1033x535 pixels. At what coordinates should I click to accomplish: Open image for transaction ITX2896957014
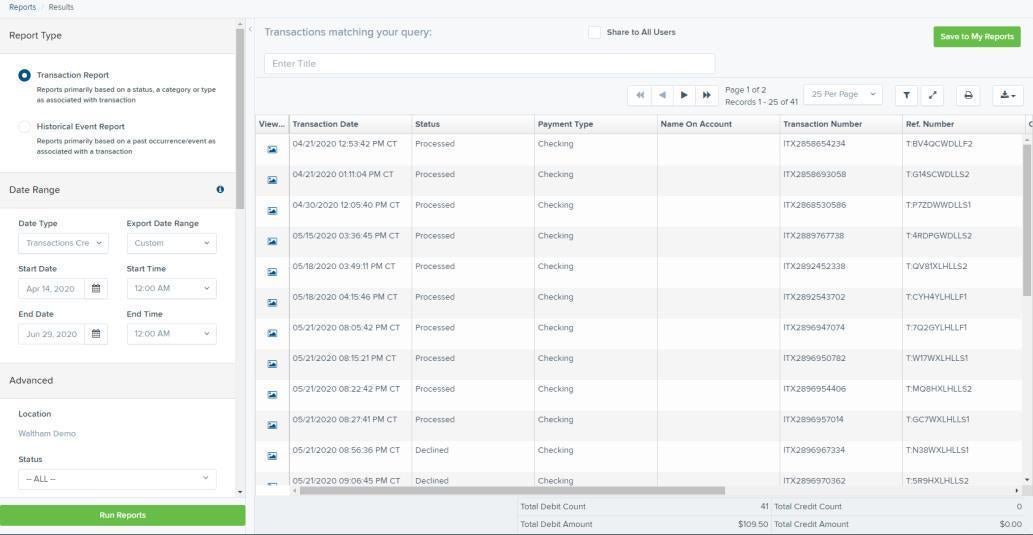pyautogui.click(x=272, y=425)
